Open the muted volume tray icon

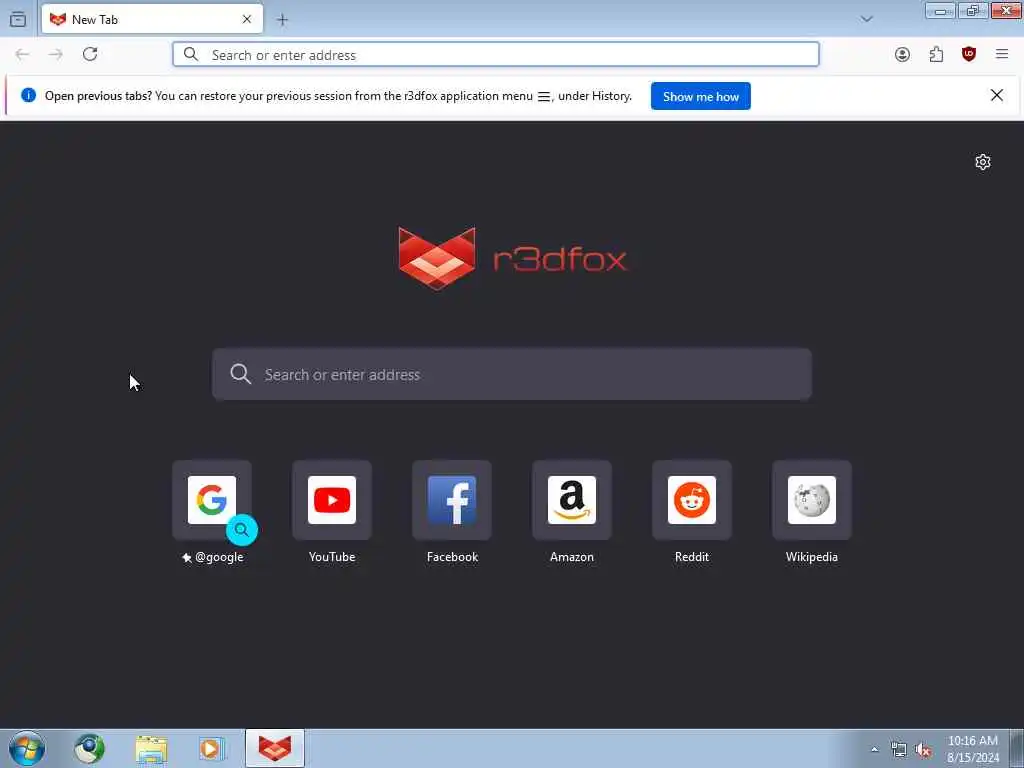923,749
